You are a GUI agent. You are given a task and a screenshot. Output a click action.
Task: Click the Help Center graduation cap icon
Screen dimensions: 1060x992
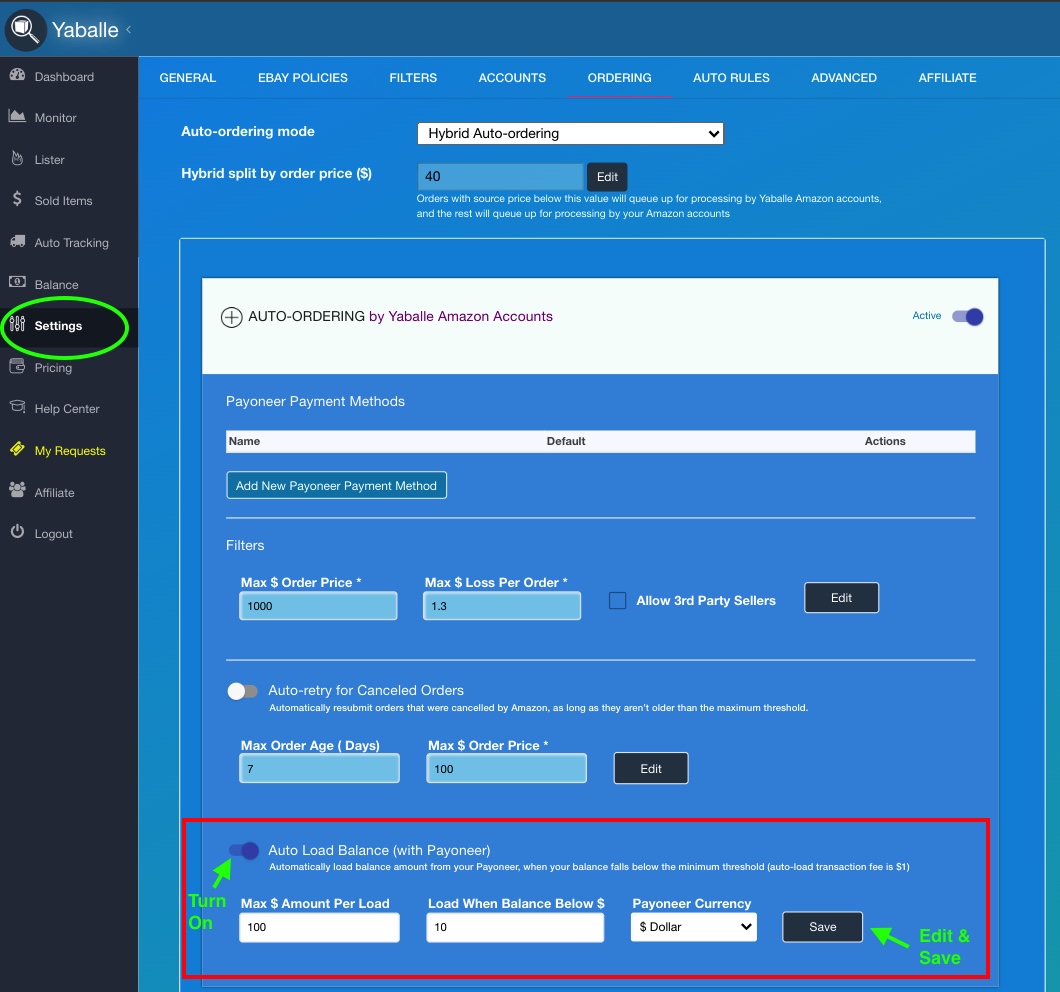(x=18, y=408)
